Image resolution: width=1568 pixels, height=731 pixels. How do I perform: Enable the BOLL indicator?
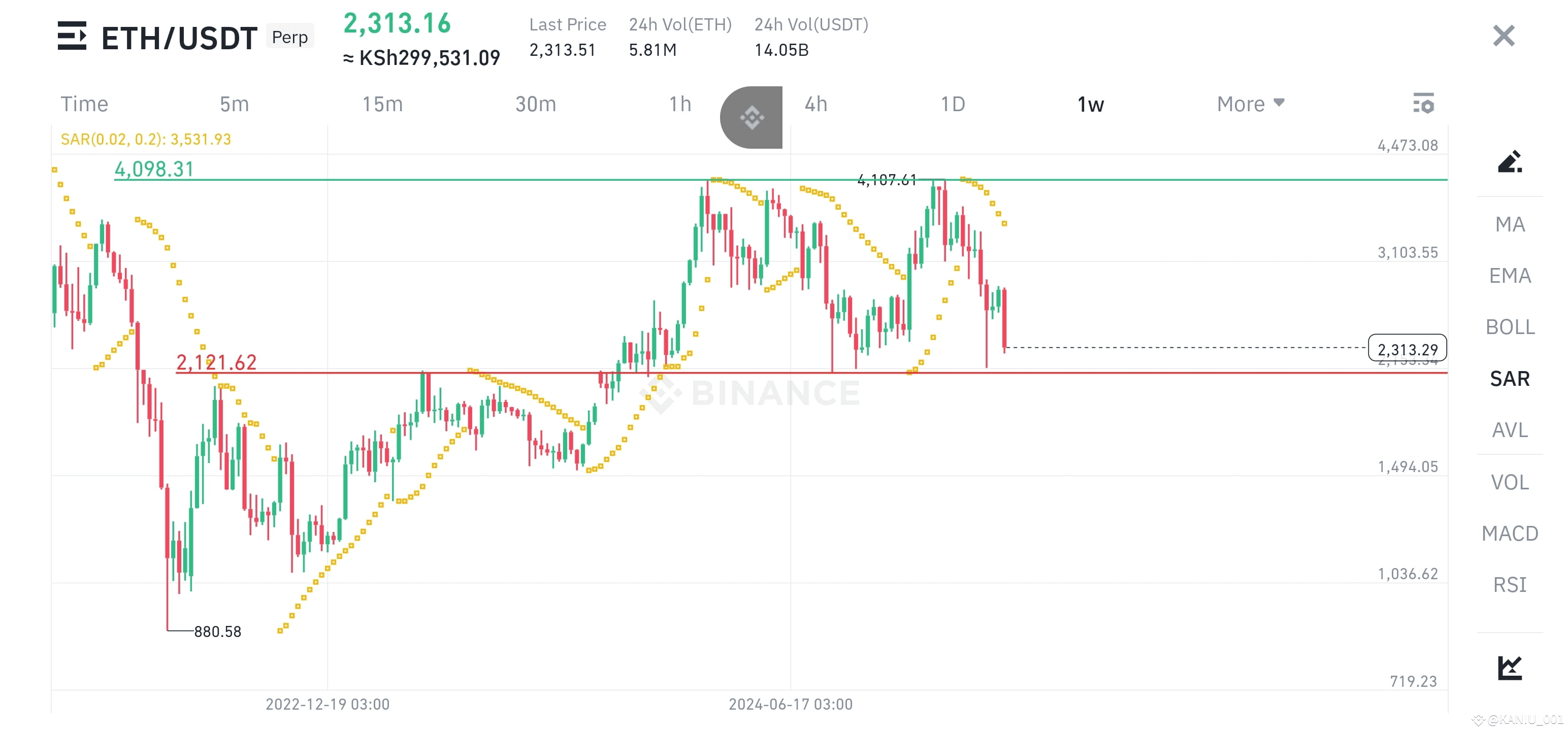pyautogui.click(x=1510, y=327)
